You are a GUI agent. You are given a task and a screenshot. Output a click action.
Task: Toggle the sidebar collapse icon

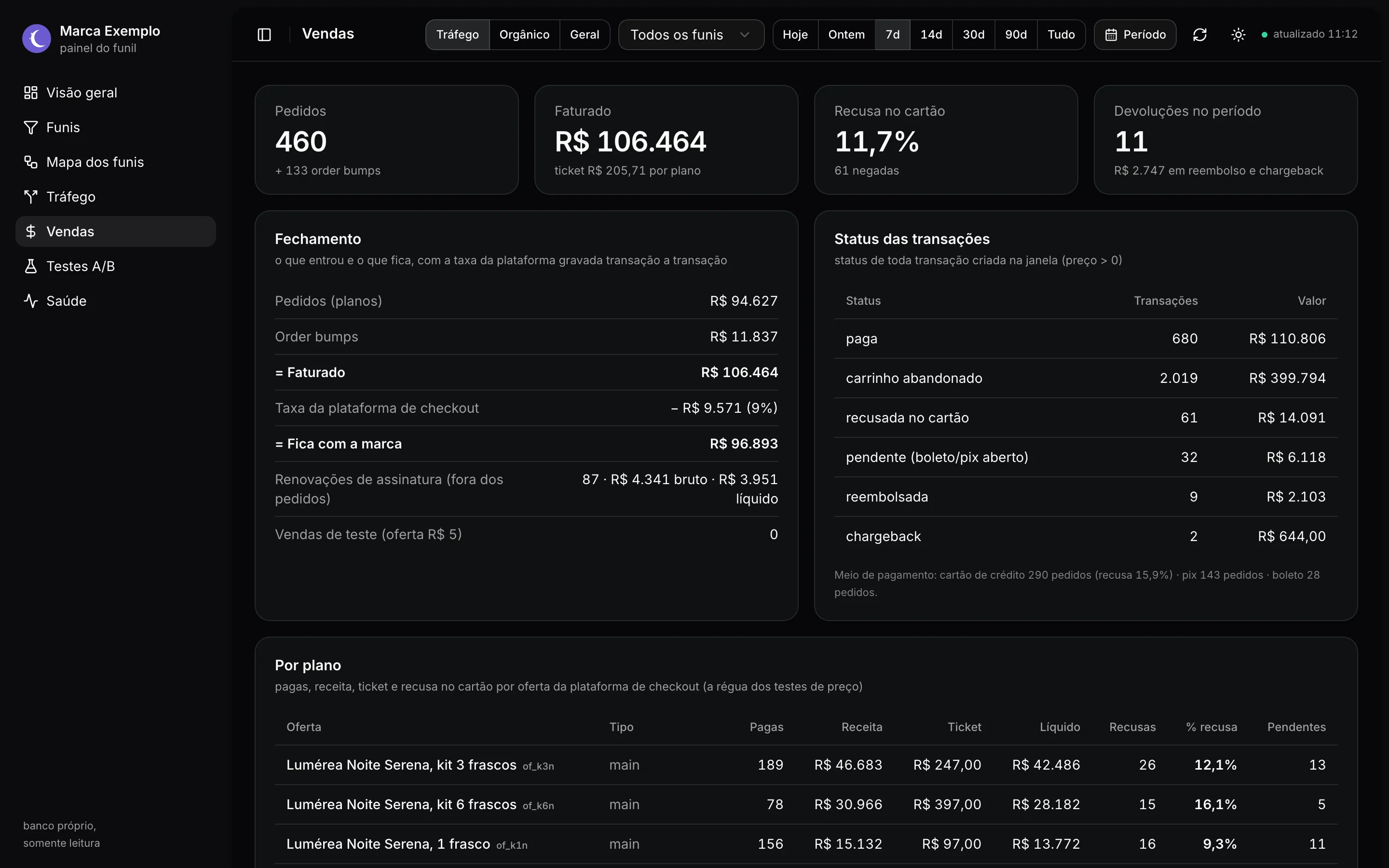click(x=264, y=34)
